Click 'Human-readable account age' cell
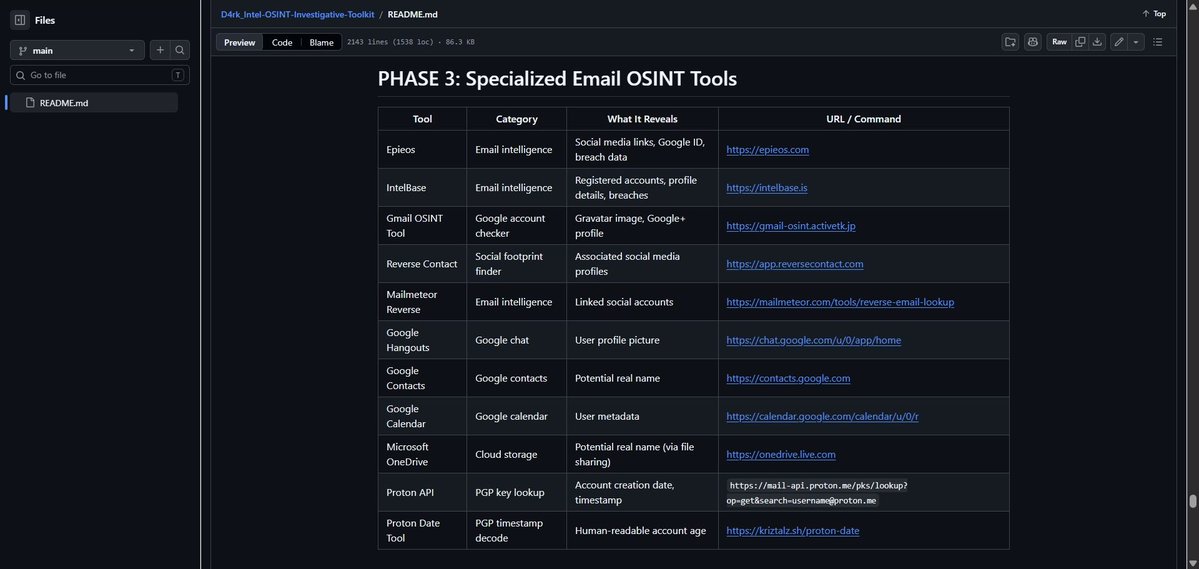The image size is (1199, 569). [x=642, y=531]
